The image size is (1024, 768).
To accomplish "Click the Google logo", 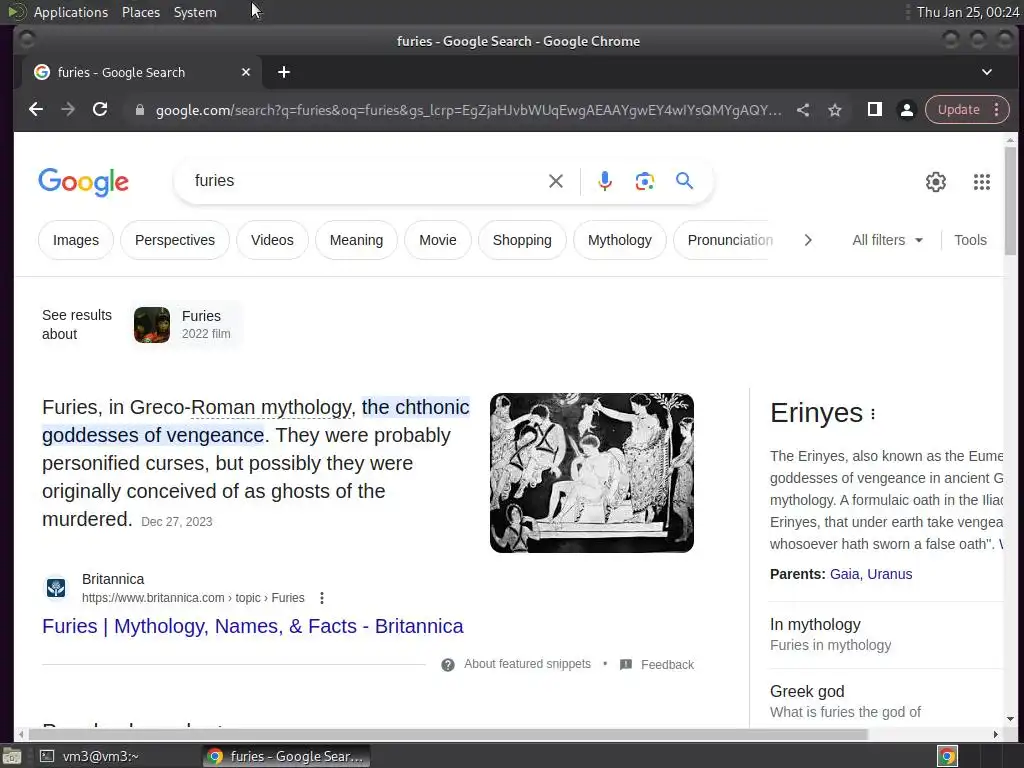I will pyautogui.click(x=84, y=182).
